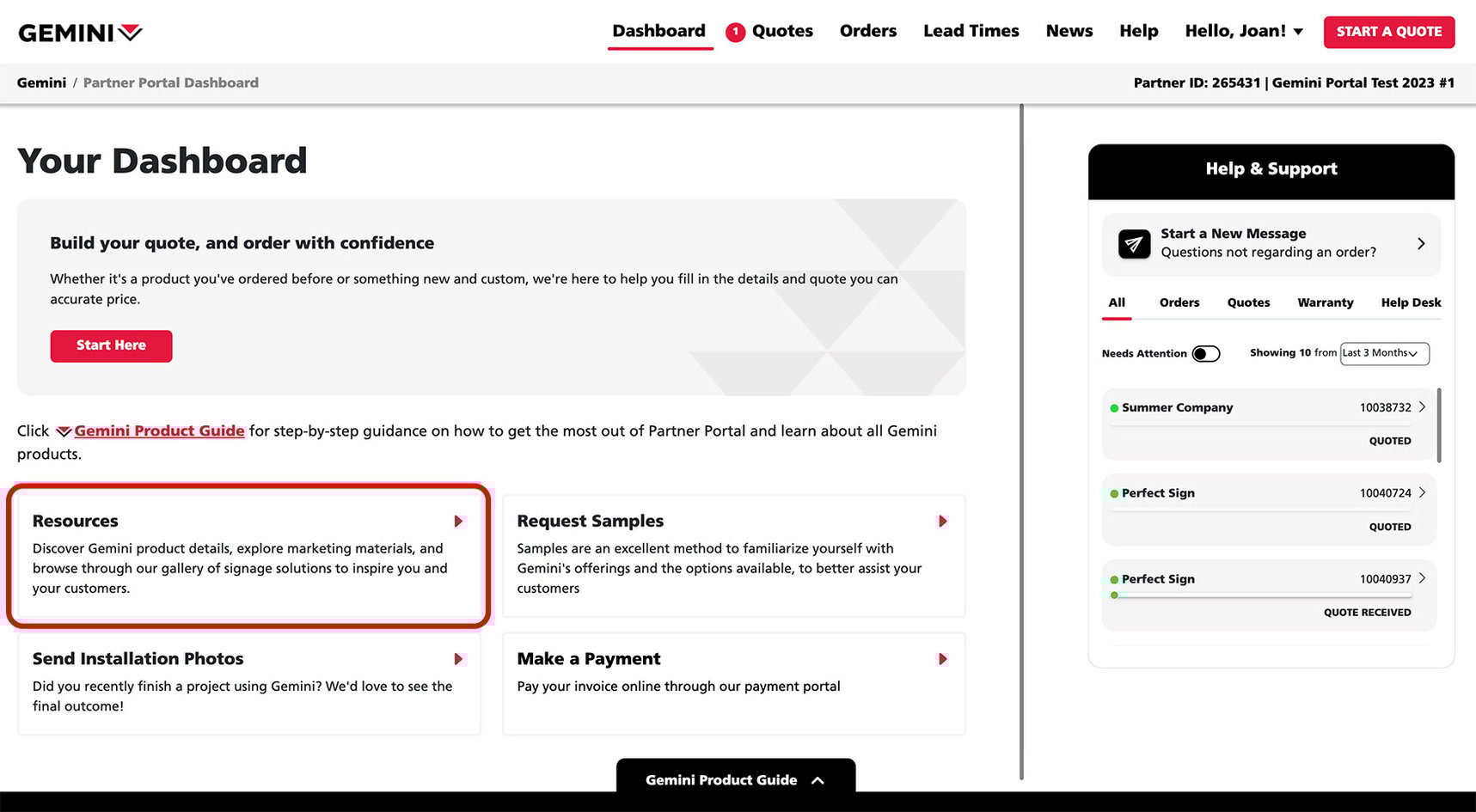Toggle the Needs Attention switch
Screen dimensions: 1476x812
[1206, 353]
